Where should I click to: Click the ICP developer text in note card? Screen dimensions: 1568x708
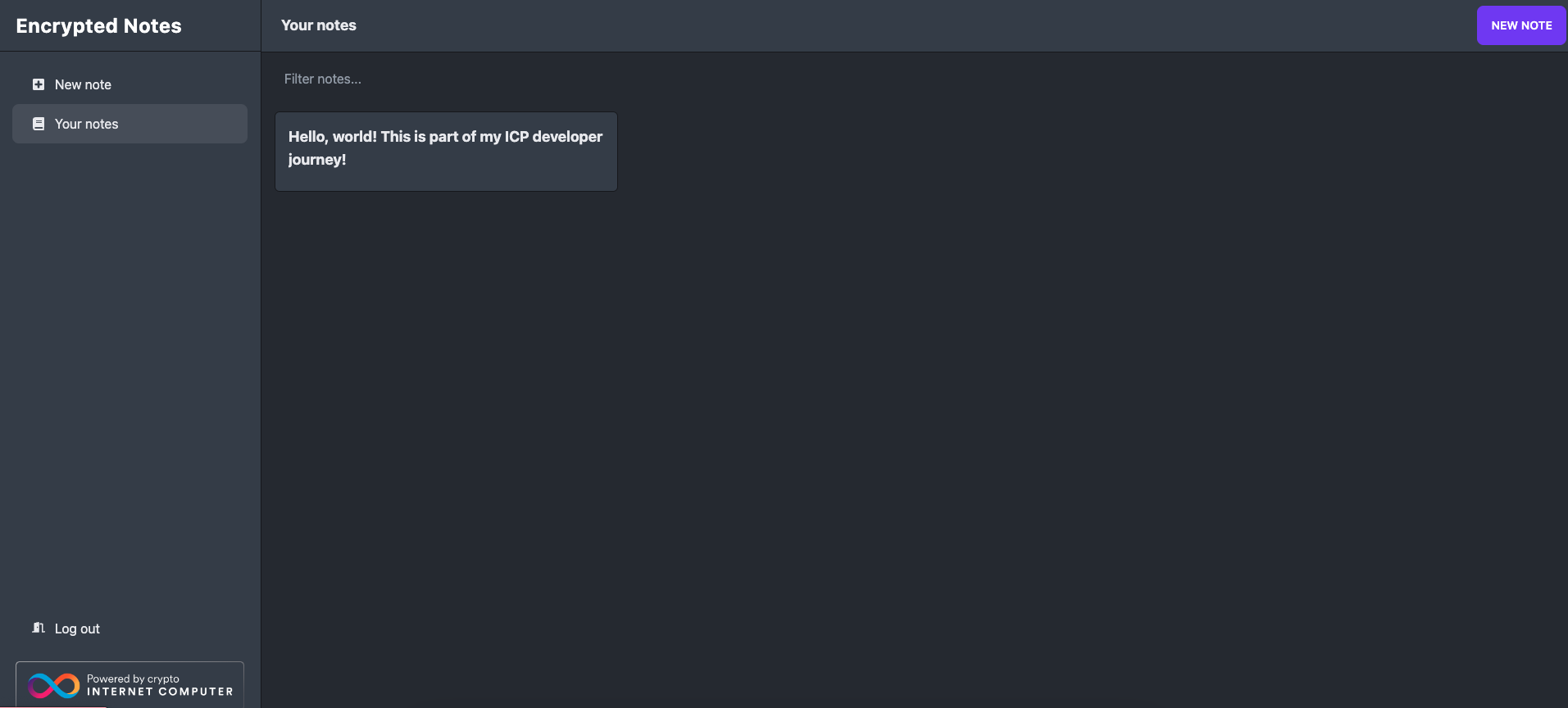coord(553,137)
